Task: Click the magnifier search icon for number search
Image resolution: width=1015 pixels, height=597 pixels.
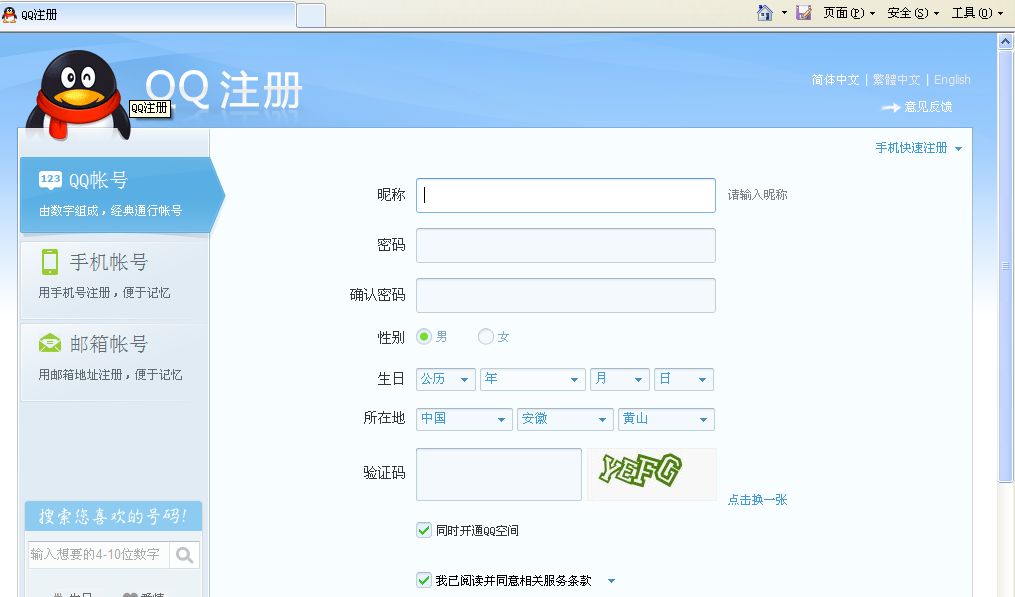Action: click(184, 555)
